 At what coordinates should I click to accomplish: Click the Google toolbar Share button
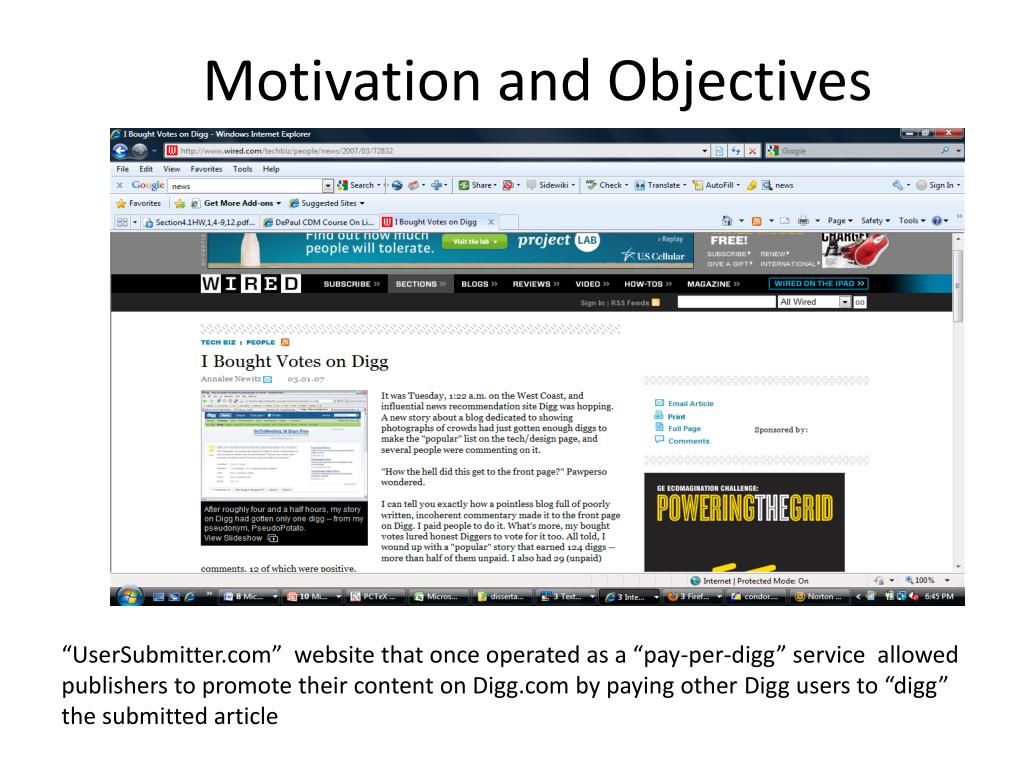coord(477,185)
